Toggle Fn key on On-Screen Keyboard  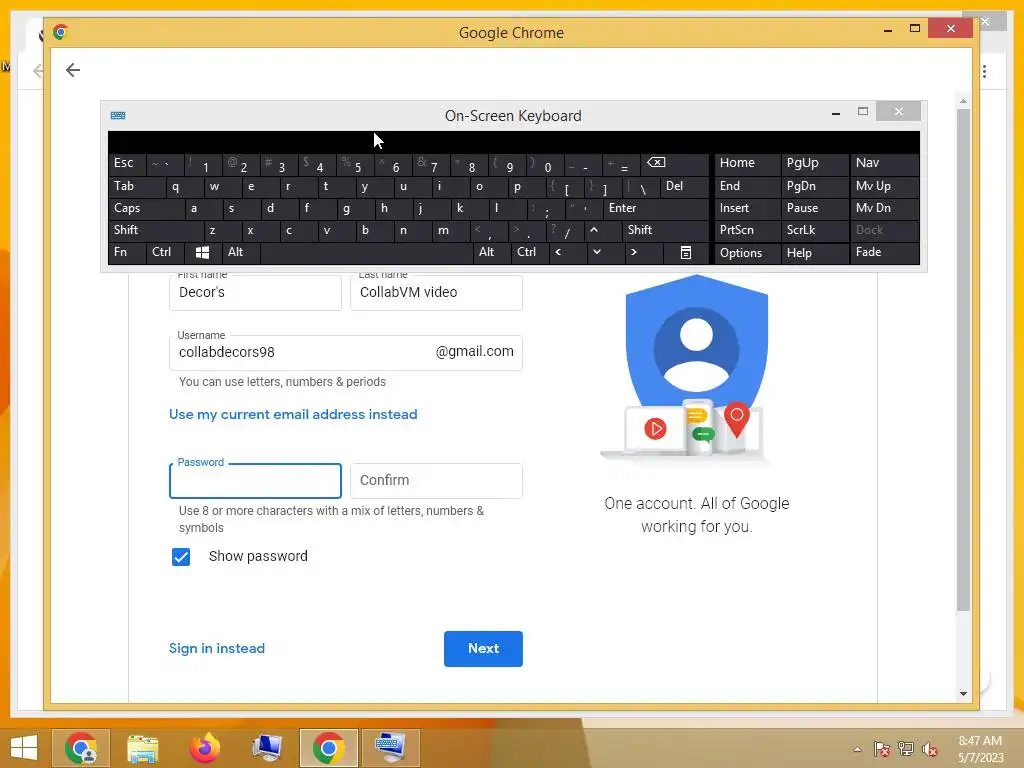(x=127, y=252)
